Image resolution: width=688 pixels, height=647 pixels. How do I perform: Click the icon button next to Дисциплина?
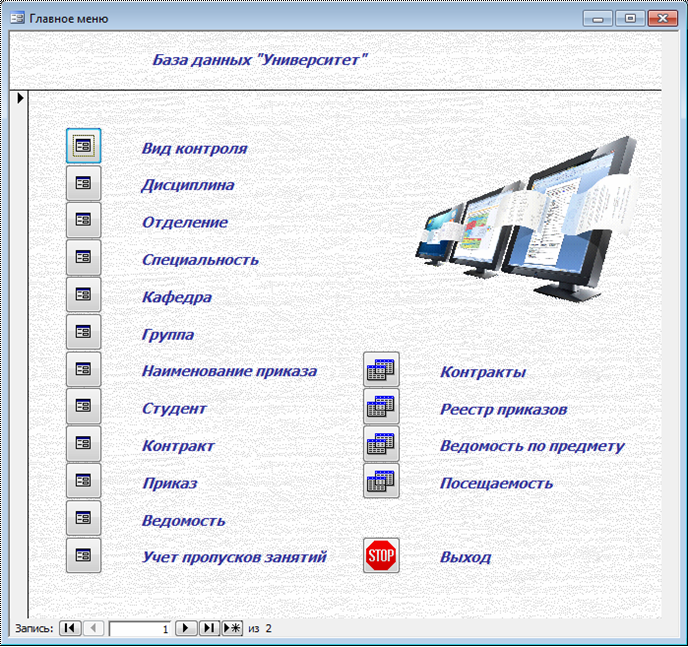pos(83,183)
